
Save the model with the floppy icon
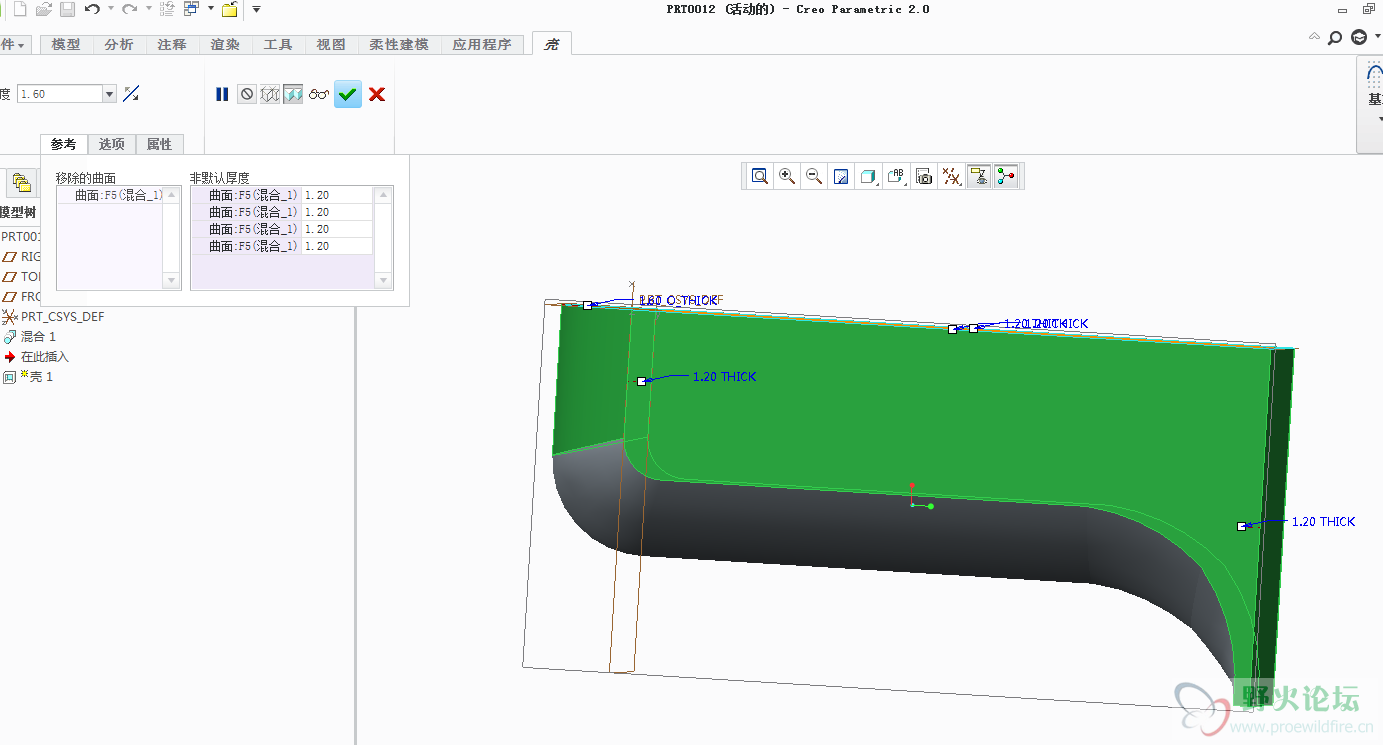tap(67, 9)
